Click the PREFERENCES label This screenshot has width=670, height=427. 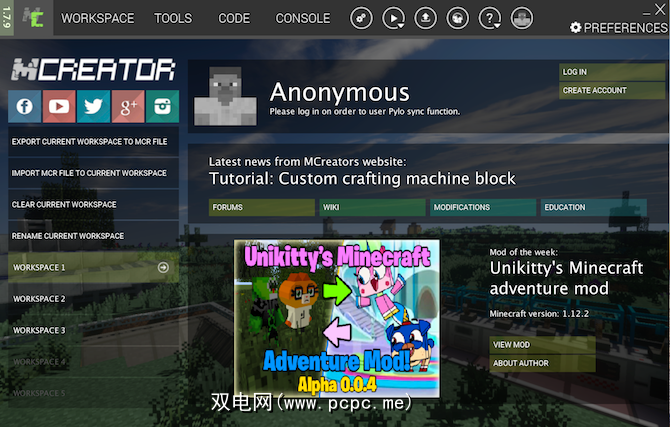pyautogui.click(x=625, y=28)
